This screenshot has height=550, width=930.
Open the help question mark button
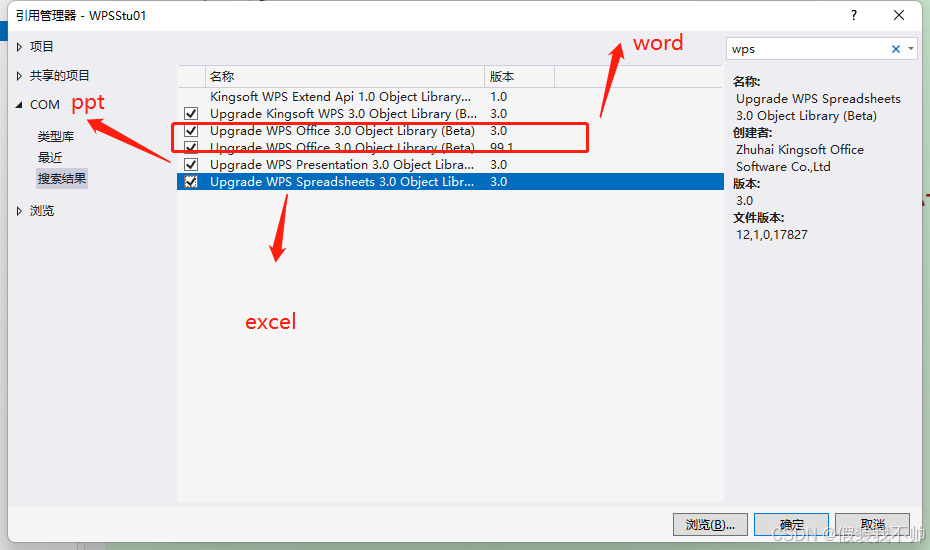[x=853, y=15]
